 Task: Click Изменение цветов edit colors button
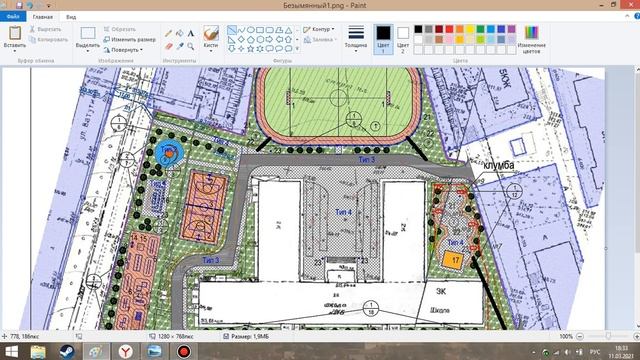click(x=531, y=39)
